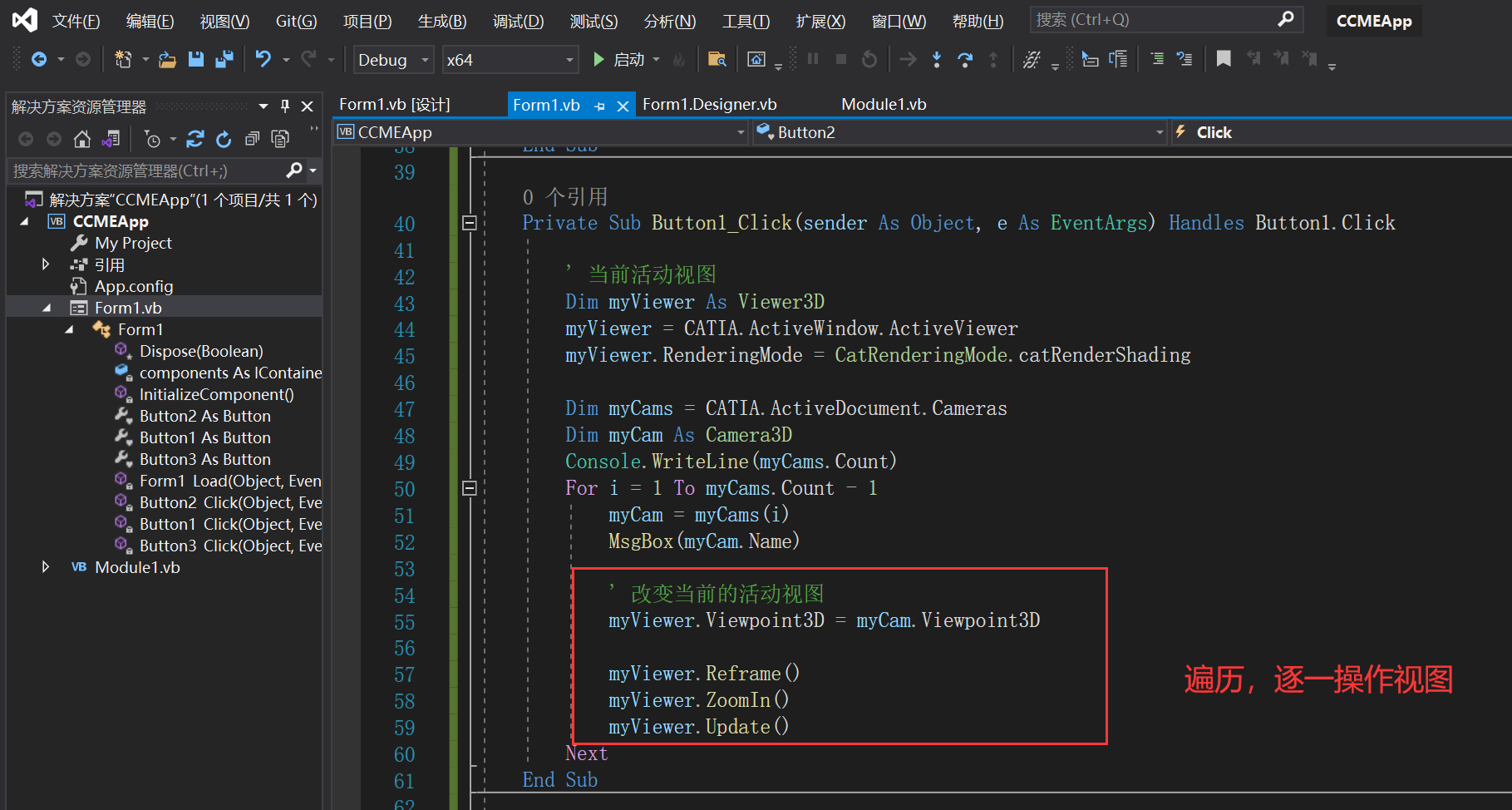Pin the Form1.vb tab
Screen dimensions: 1512x810
(599, 106)
